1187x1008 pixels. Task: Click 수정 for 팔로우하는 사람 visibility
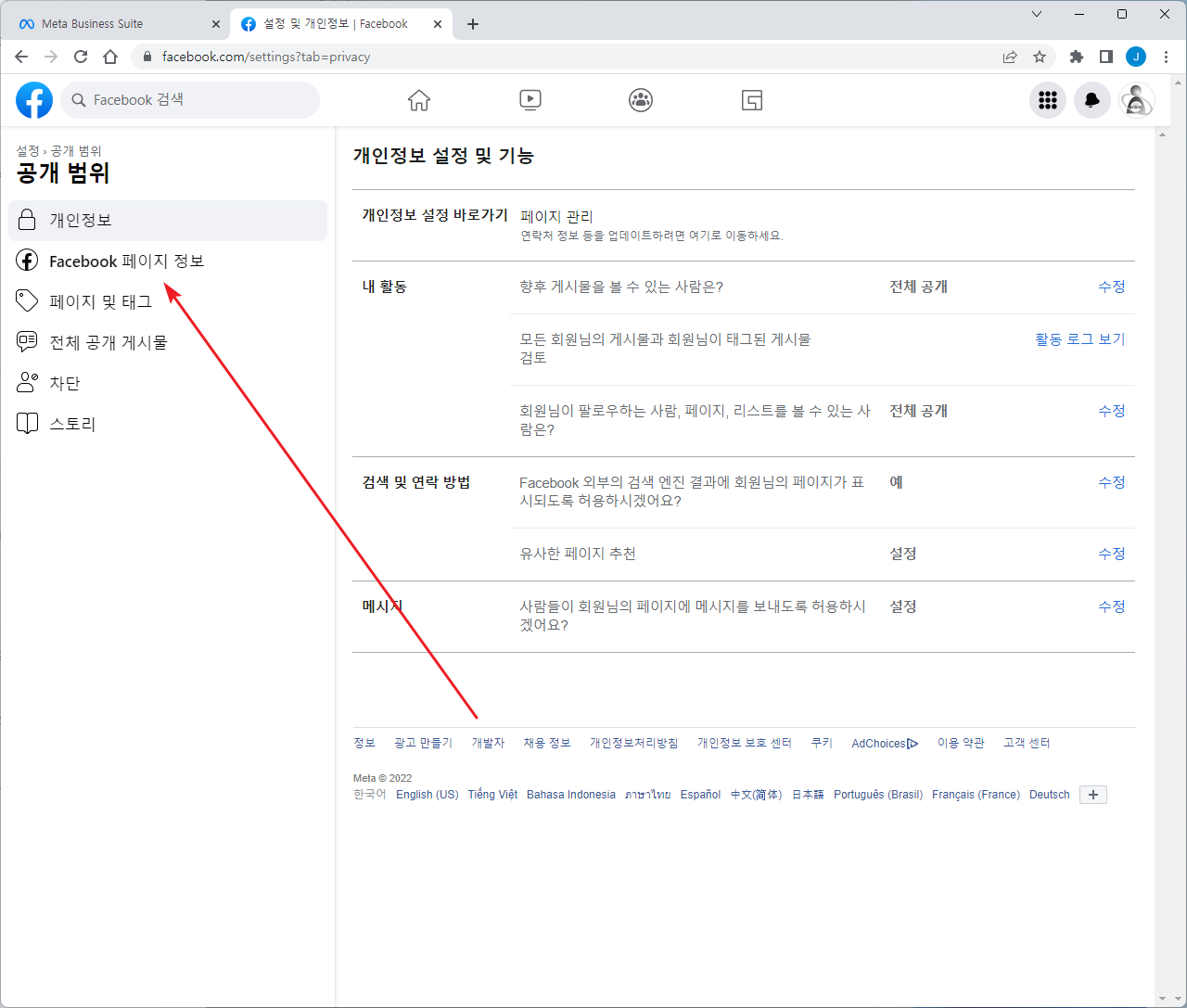pos(1112,411)
